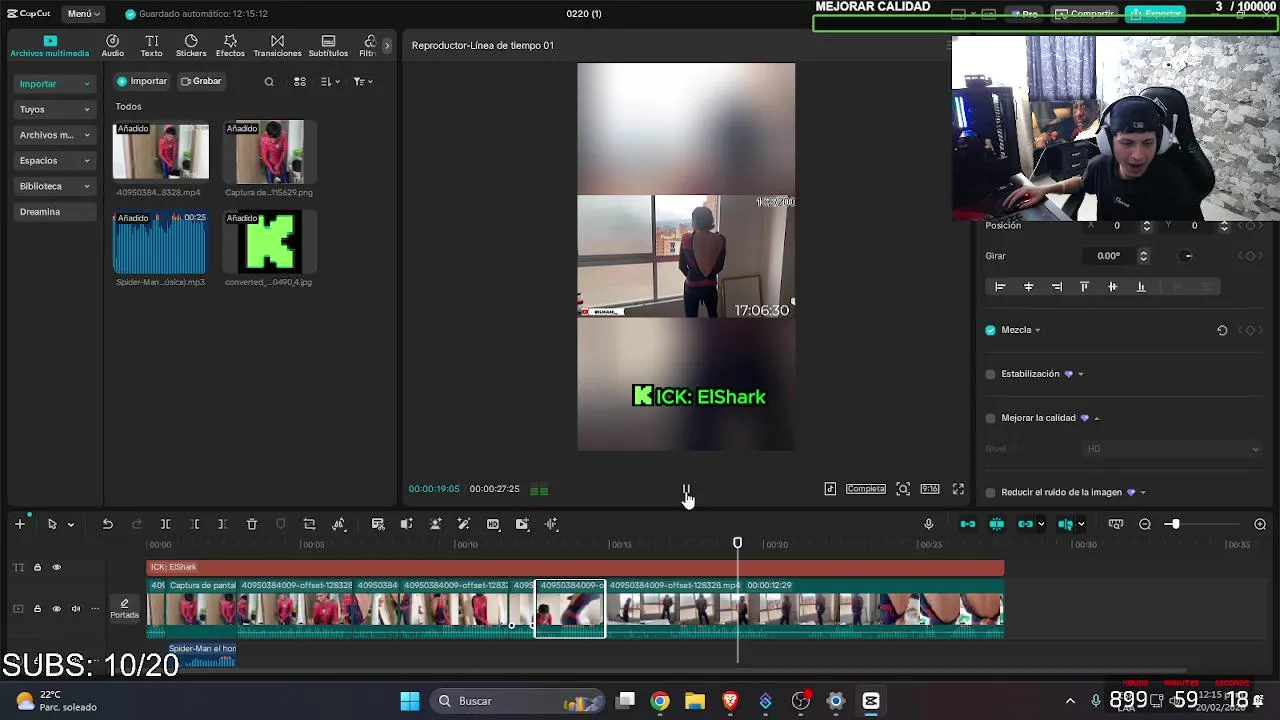Open the media filter dropdown
Viewport: 1280px width, 720px height.
[x=362, y=82]
